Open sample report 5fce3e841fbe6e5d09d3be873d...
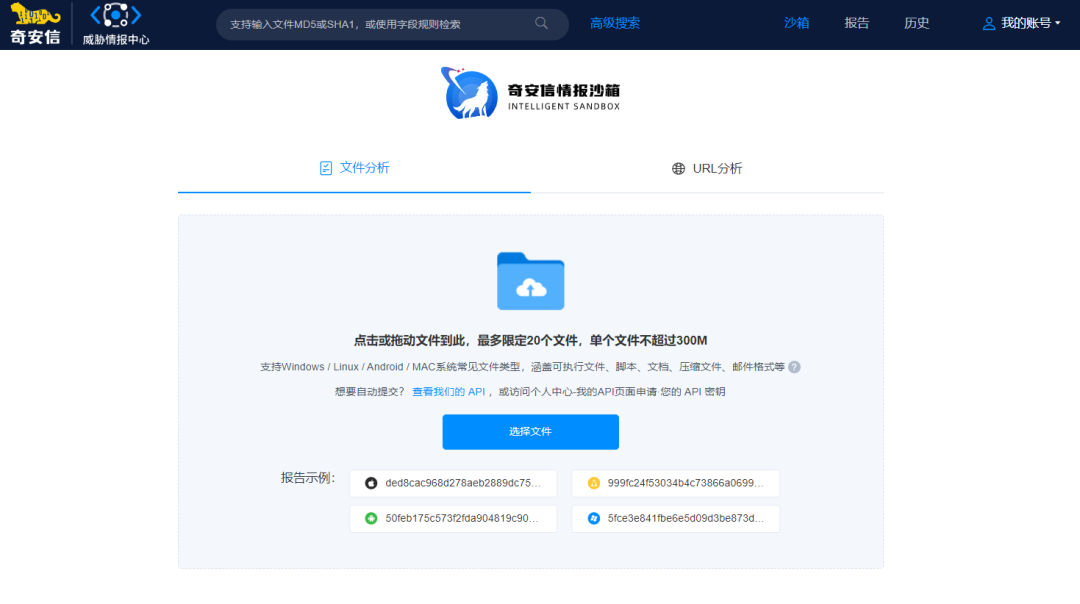Image resolution: width=1080 pixels, height=604 pixels. pos(676,519)
